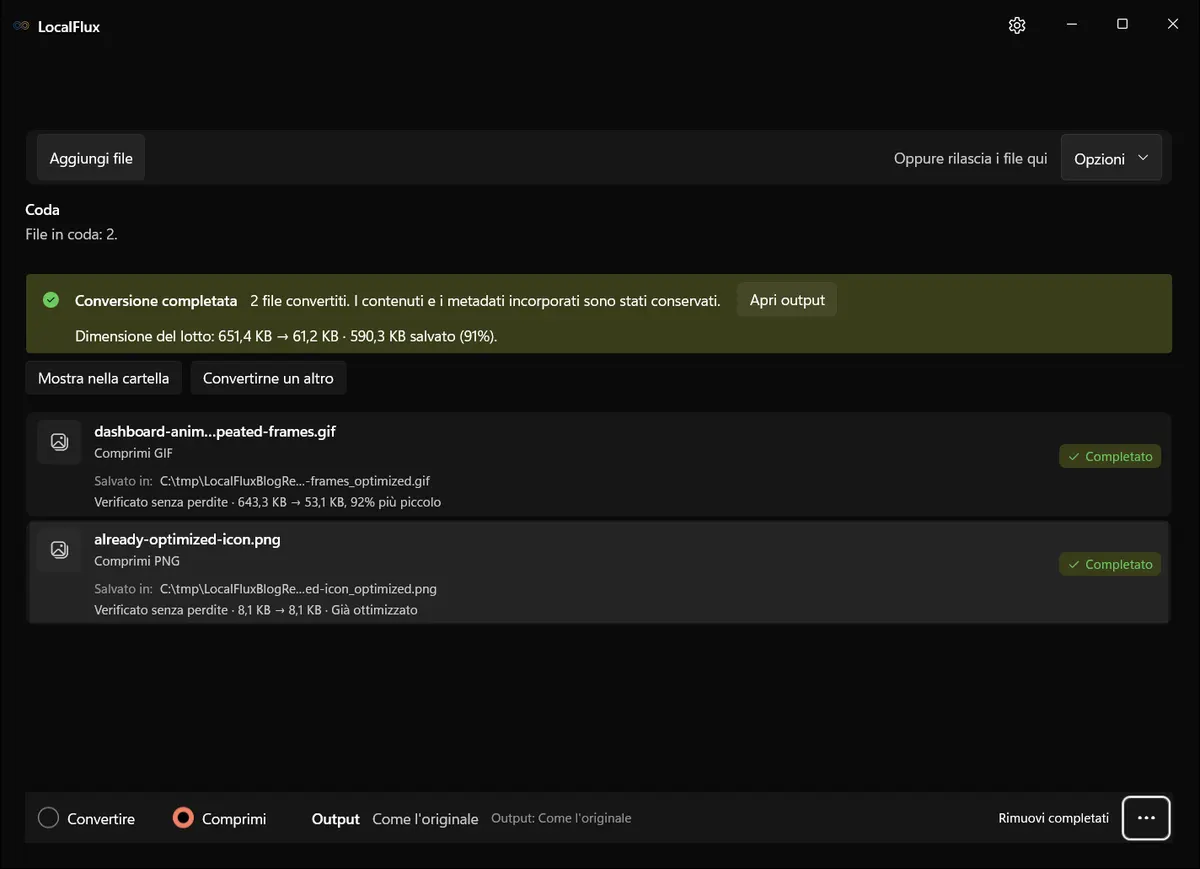Click File in coda: 2. text

(72, 234)
